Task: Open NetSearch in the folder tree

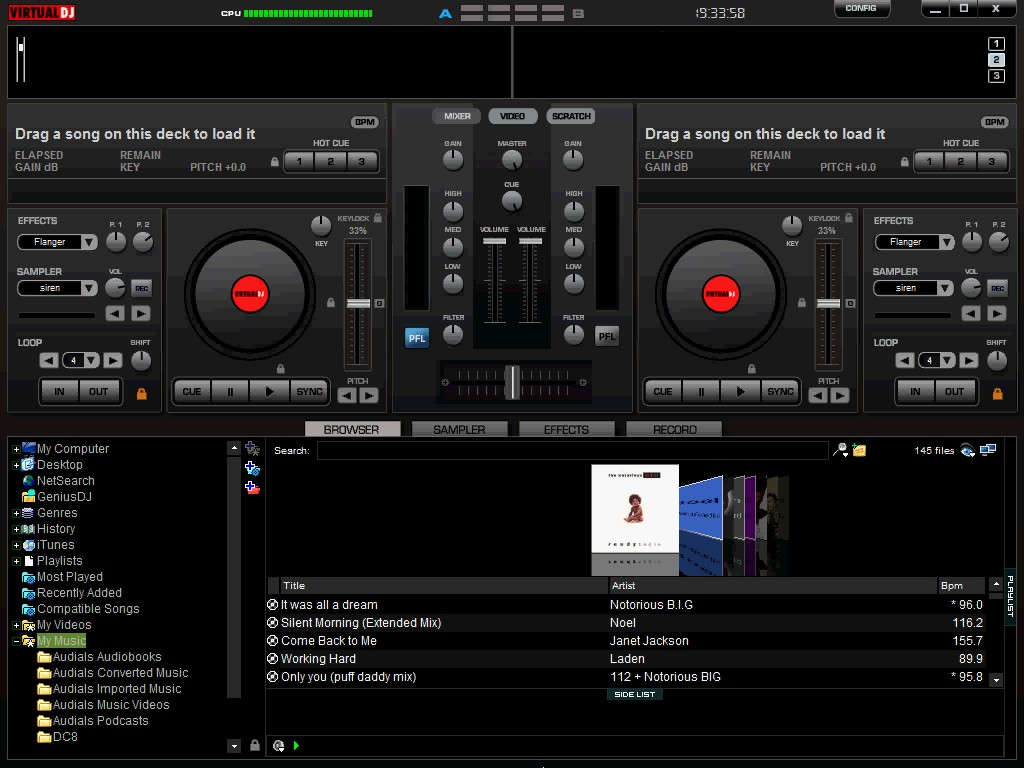Action: (65, 481)
